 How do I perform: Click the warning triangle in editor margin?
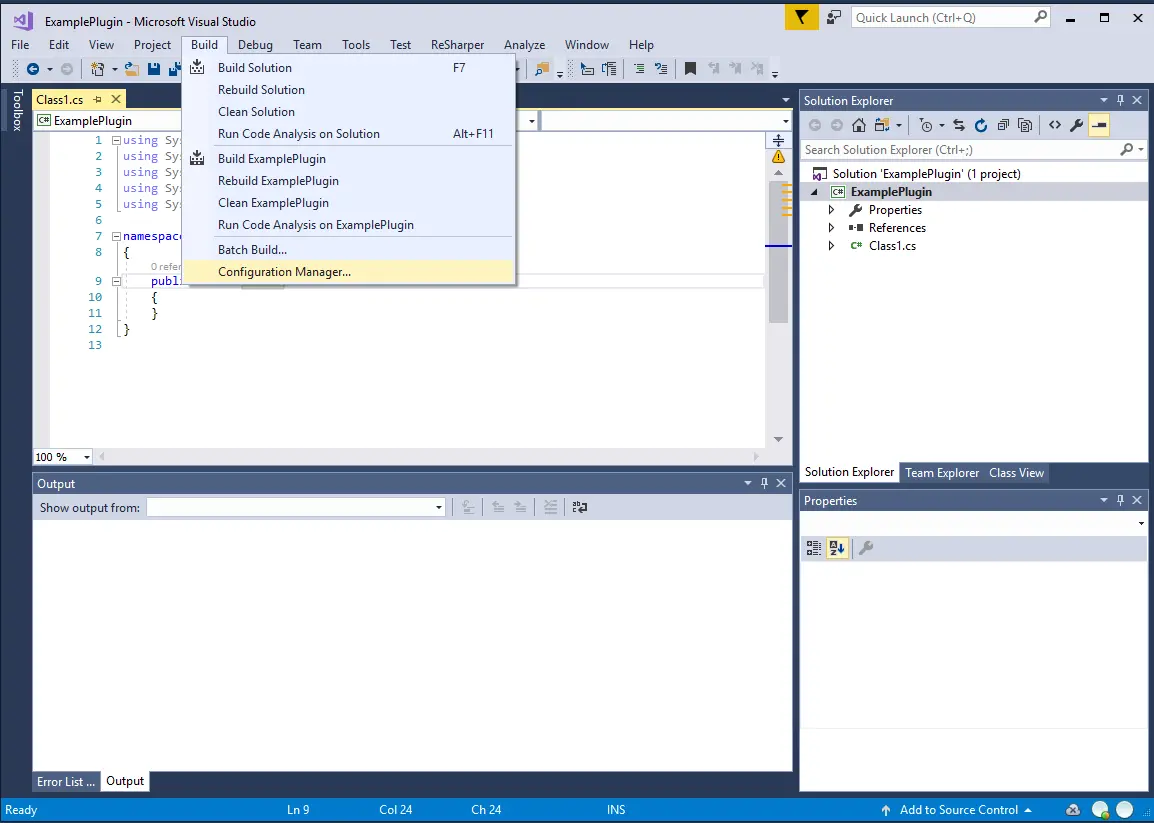point(778,156)
